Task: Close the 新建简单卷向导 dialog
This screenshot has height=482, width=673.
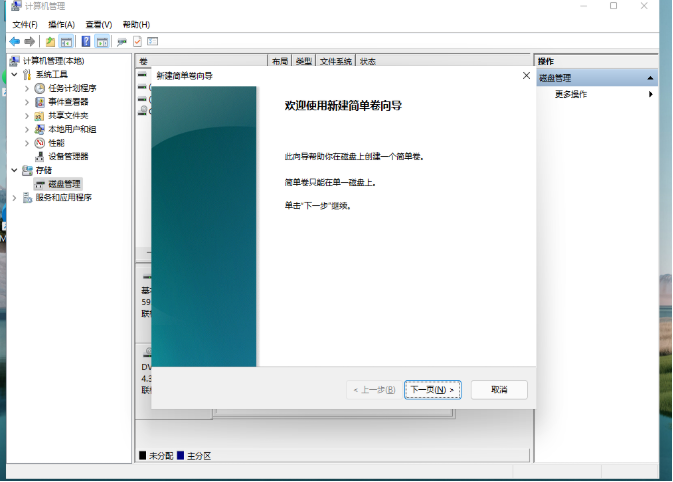Action: point(526,76)
